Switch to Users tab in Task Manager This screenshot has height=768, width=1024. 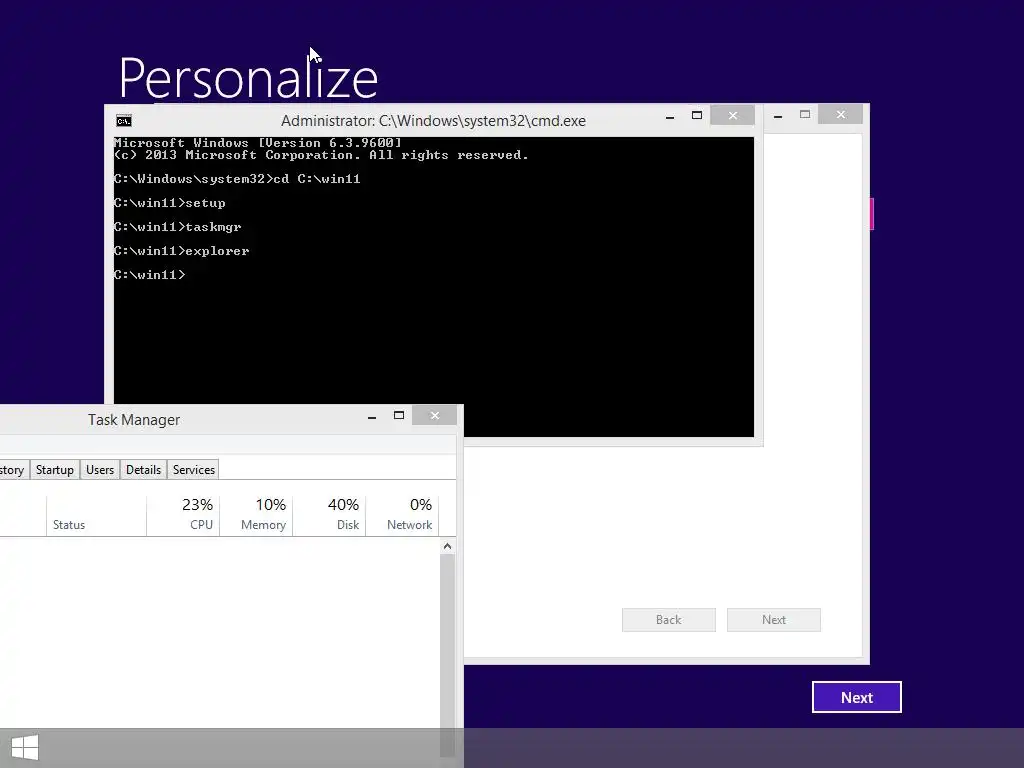100,470
